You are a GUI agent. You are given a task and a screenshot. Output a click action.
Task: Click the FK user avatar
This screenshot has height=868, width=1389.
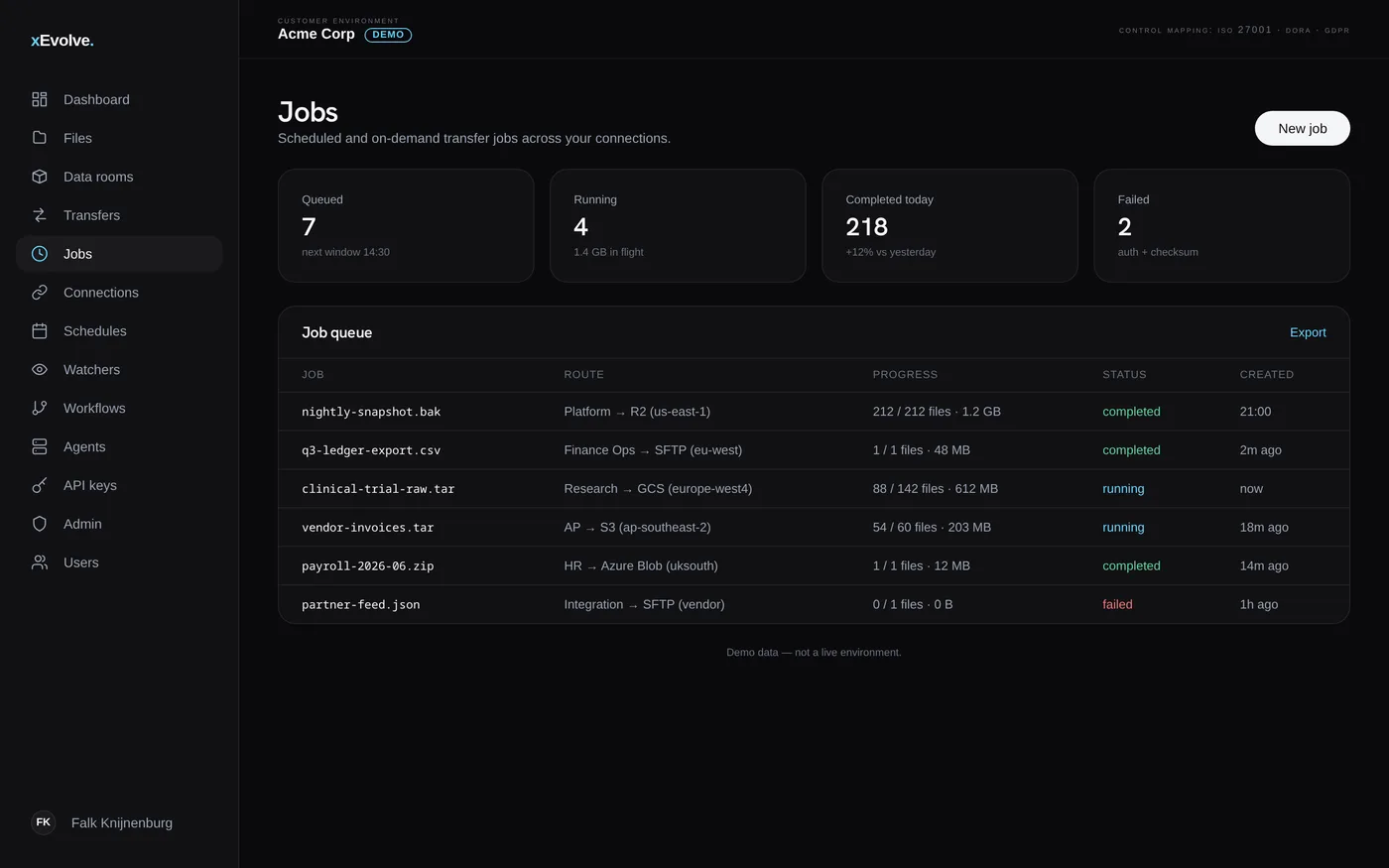(44, 822)
